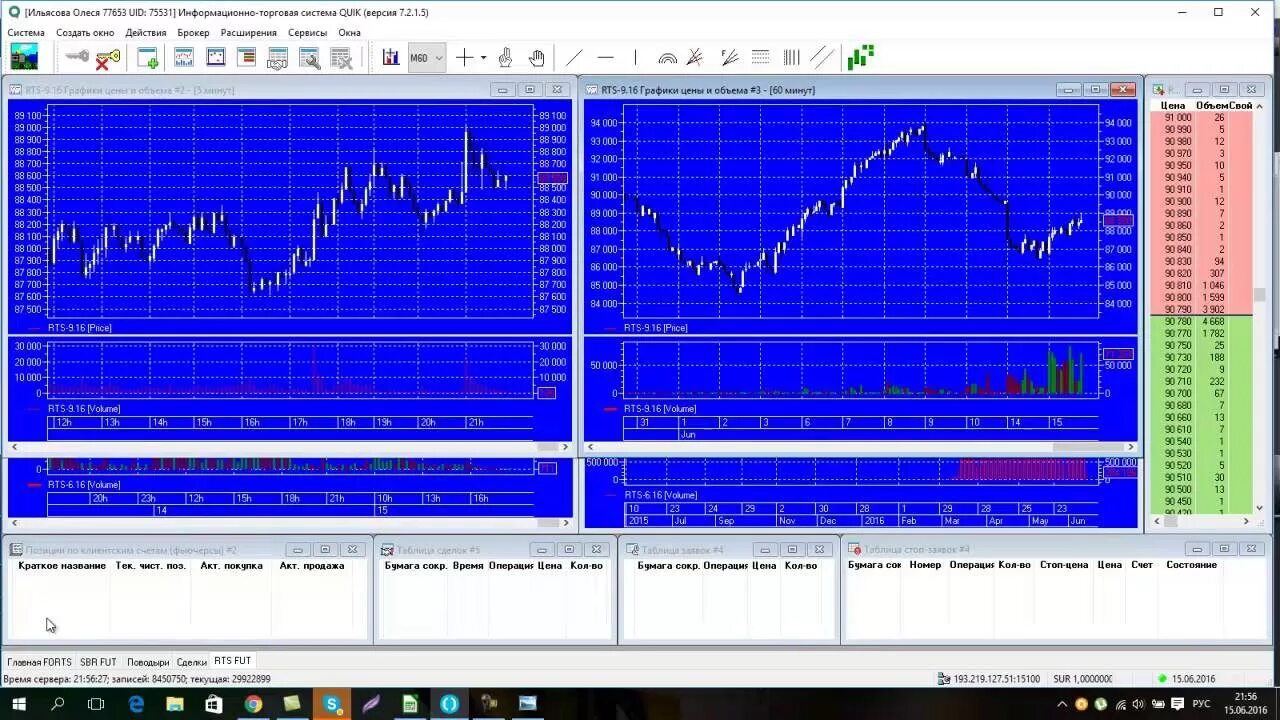
Task: Select the pointing finger tool
Action: coord(506,58)
